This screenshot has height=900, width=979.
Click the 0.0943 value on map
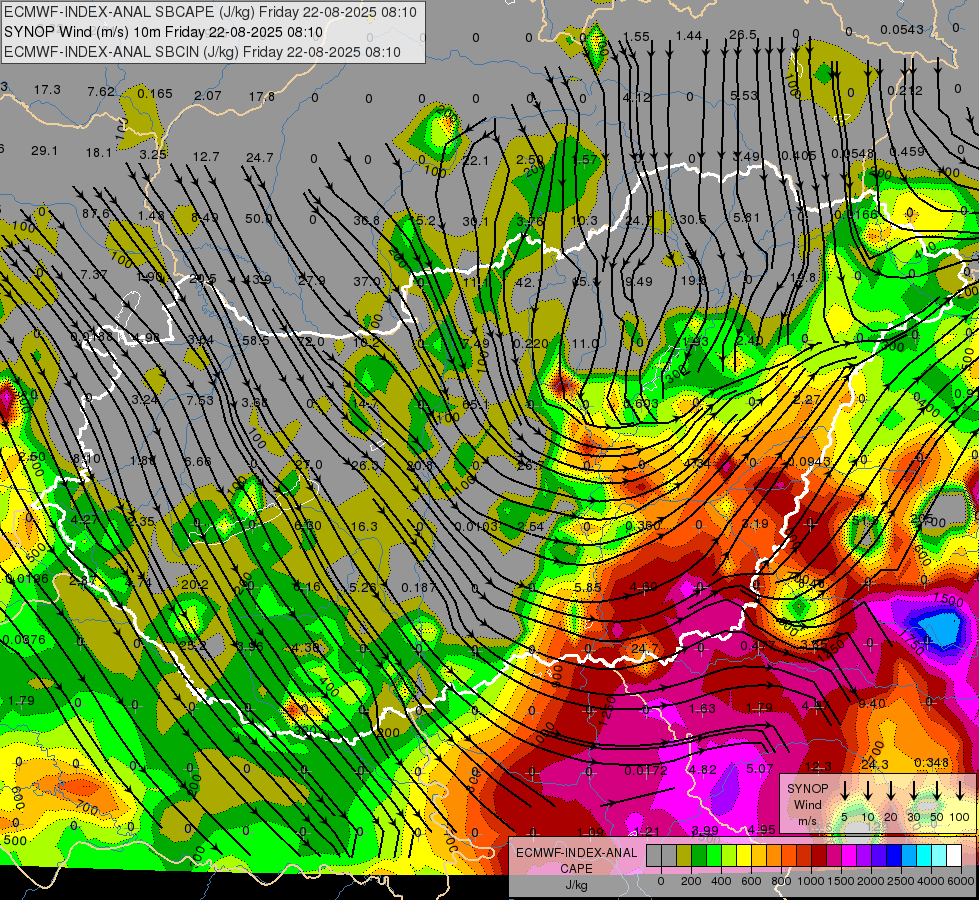coord(810,462)
